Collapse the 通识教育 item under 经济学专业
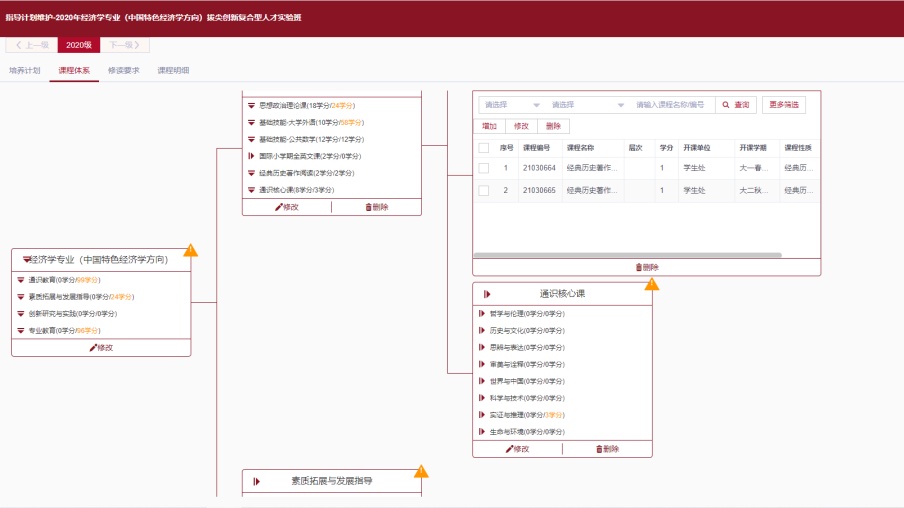The width and height of the screenshot is (904, 508). click(x=21, y=280)
